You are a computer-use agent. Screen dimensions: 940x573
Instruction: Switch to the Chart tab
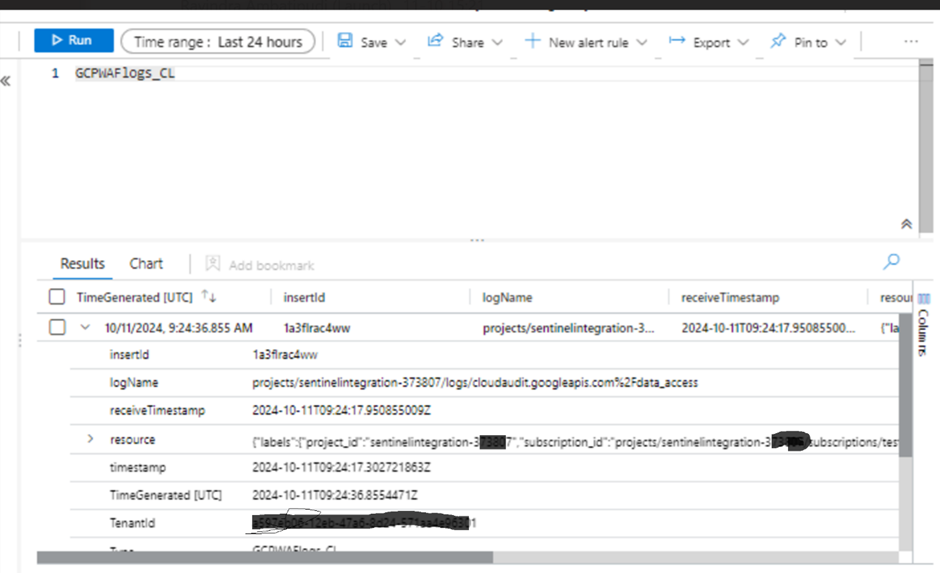pos(146,264)
